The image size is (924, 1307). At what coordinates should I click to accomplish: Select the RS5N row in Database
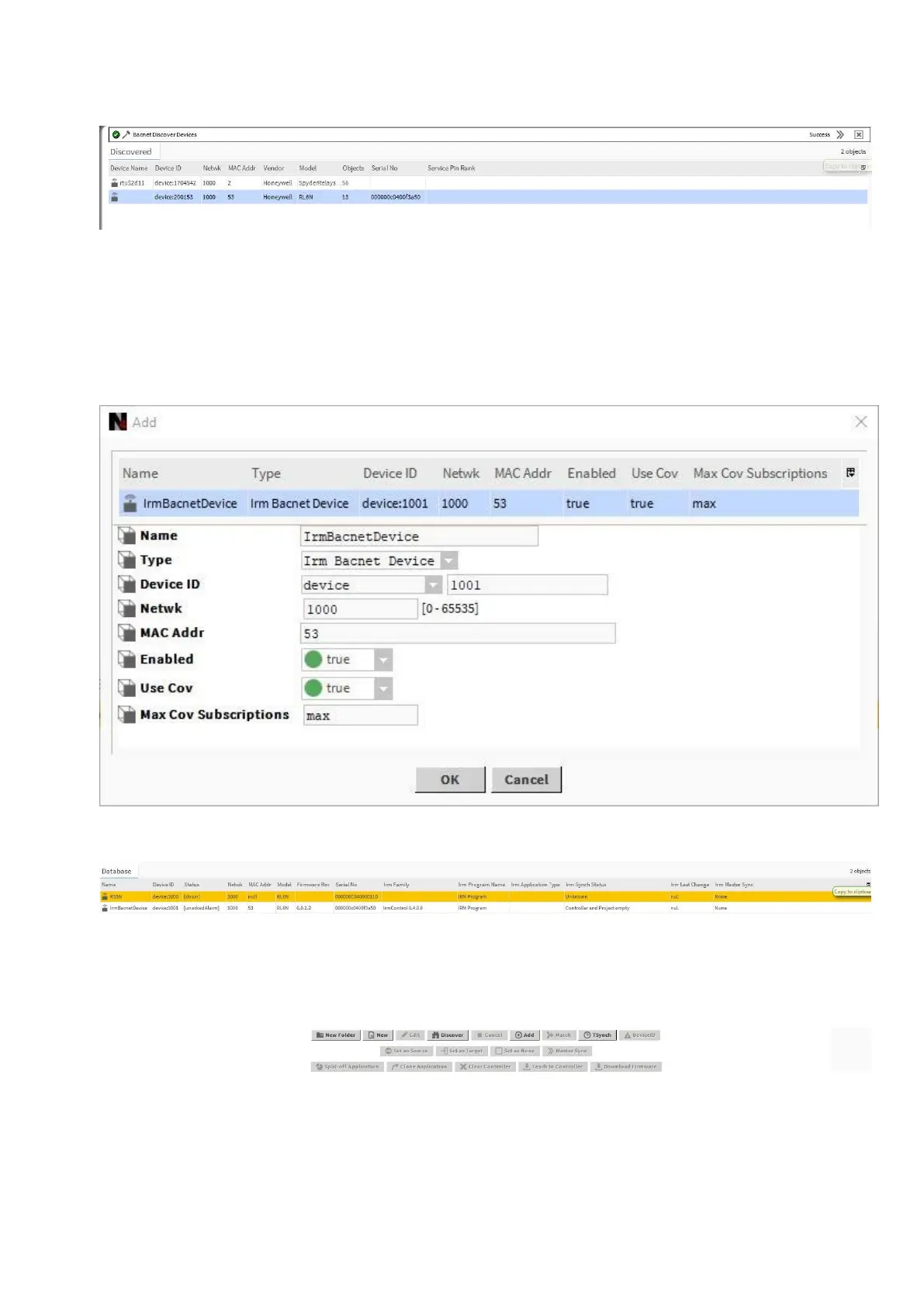(x=486, y=896)
